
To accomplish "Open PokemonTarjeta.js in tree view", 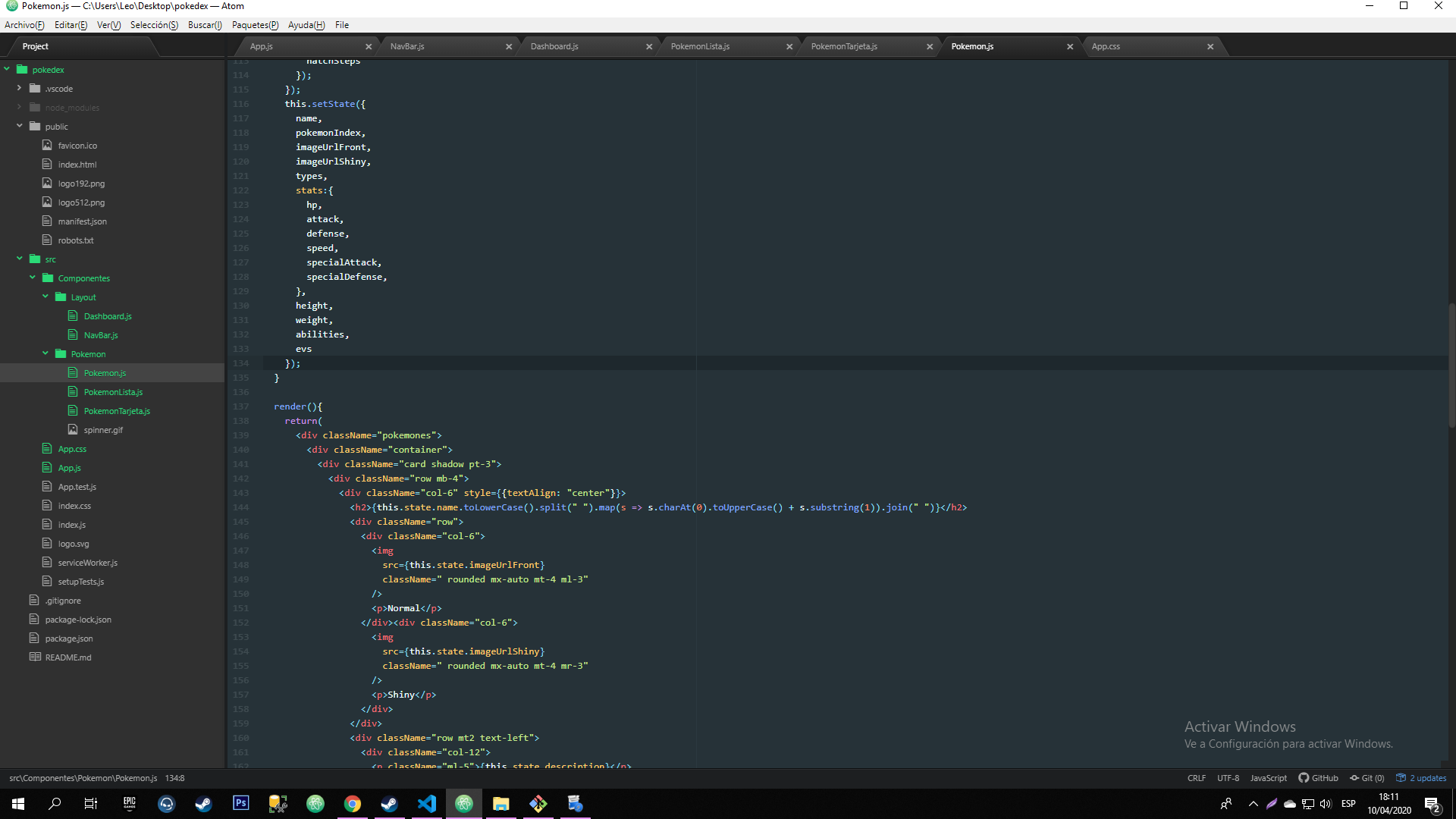I will click(x=117, y=411).
